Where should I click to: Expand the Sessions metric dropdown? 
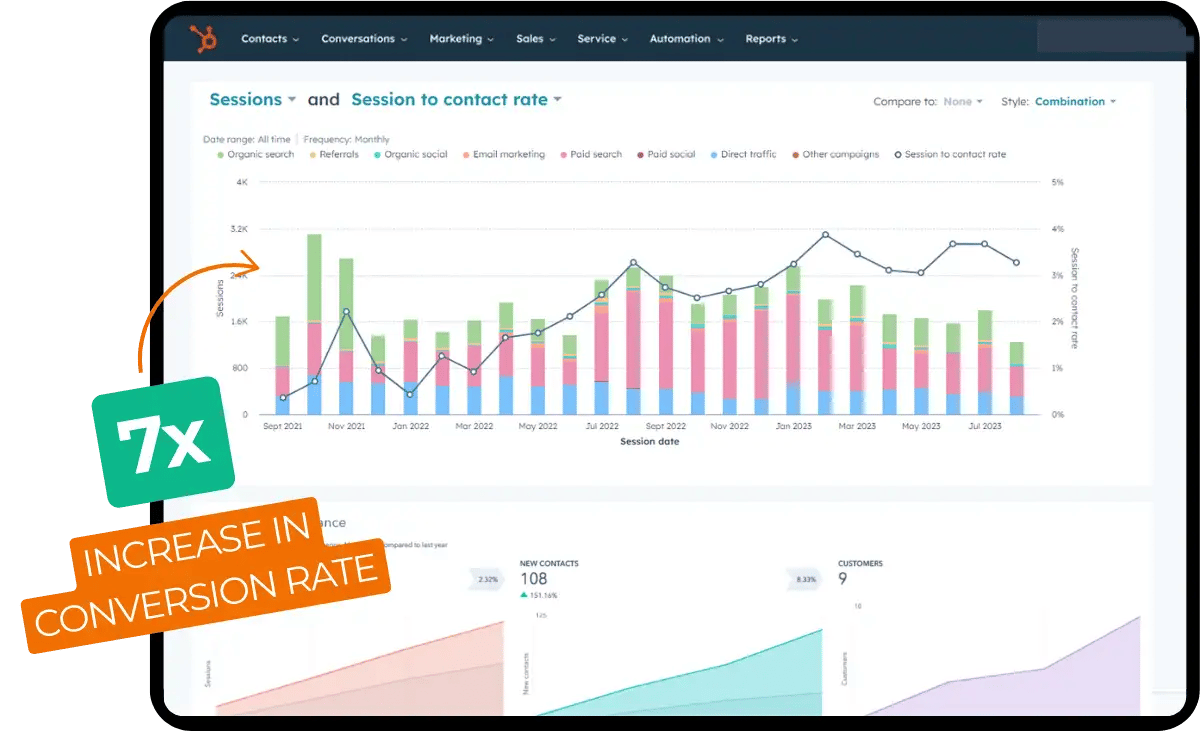(x=252, y=100)
